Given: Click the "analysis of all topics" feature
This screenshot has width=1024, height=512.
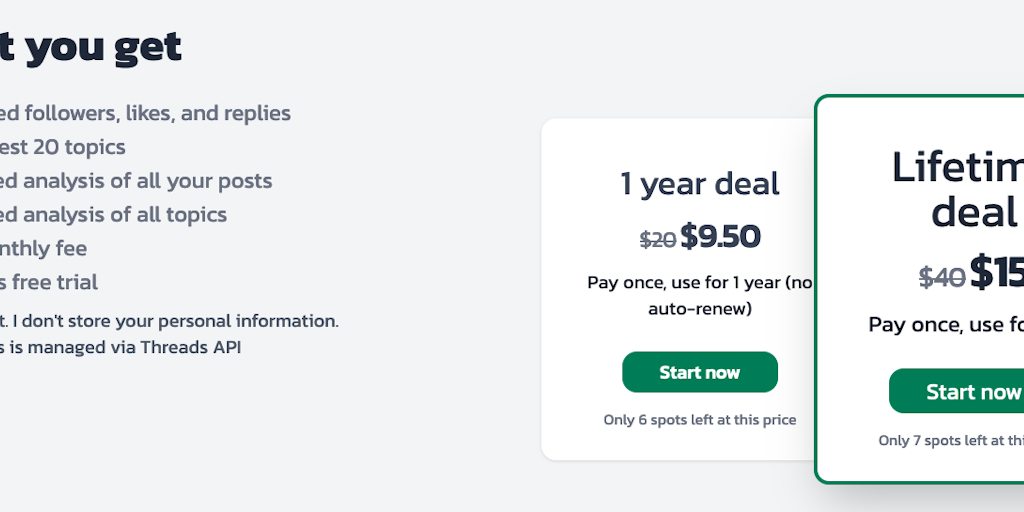Looking at the screenshot, I should coord(113,215).
